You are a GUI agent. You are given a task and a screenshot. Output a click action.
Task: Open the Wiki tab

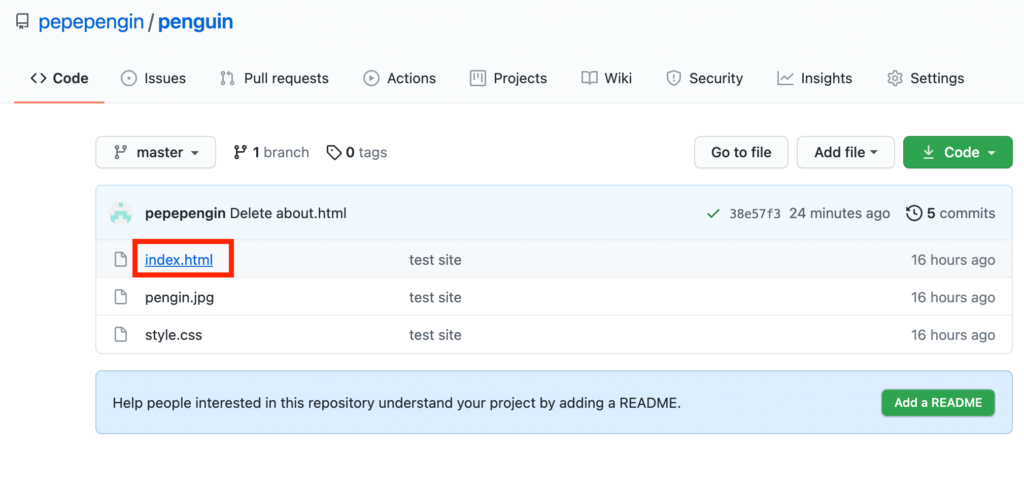(607, 78)
